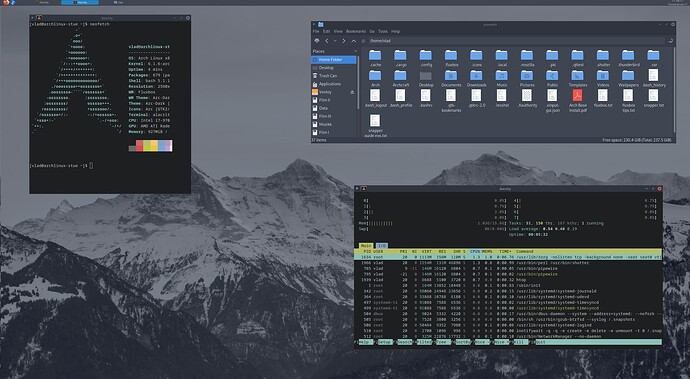Open the Go menu
690x379 pixels.
pyautogui.click(x=372, y=32)
